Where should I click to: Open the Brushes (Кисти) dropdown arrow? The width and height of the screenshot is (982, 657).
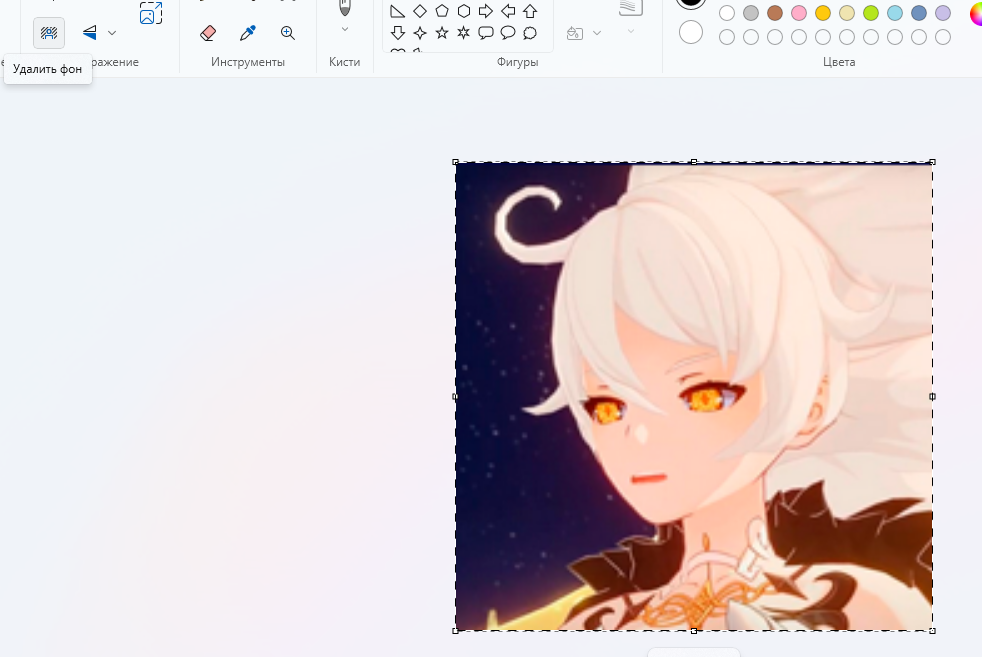click(x=344, y=29)
